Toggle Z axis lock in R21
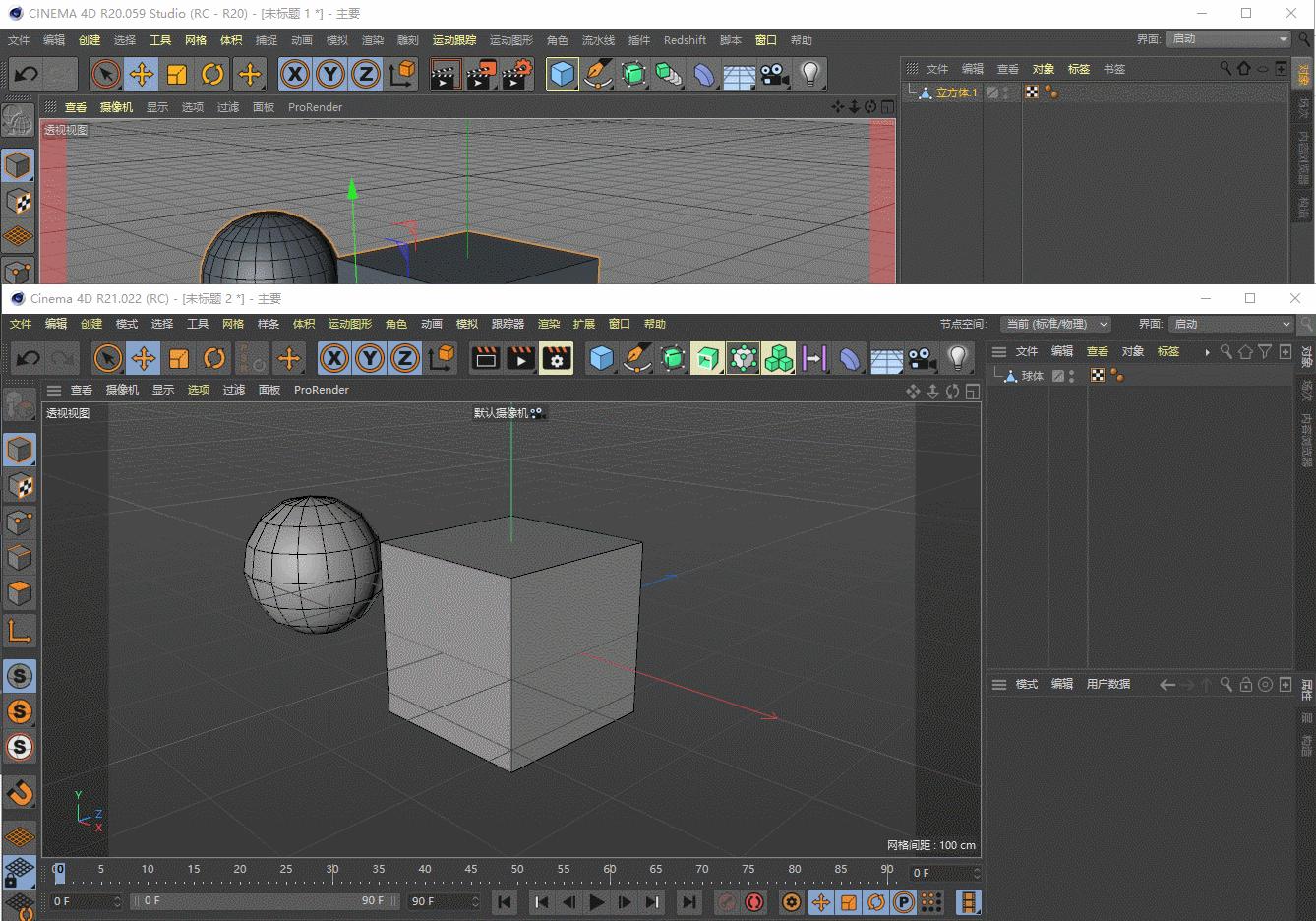 pos(405,358)
